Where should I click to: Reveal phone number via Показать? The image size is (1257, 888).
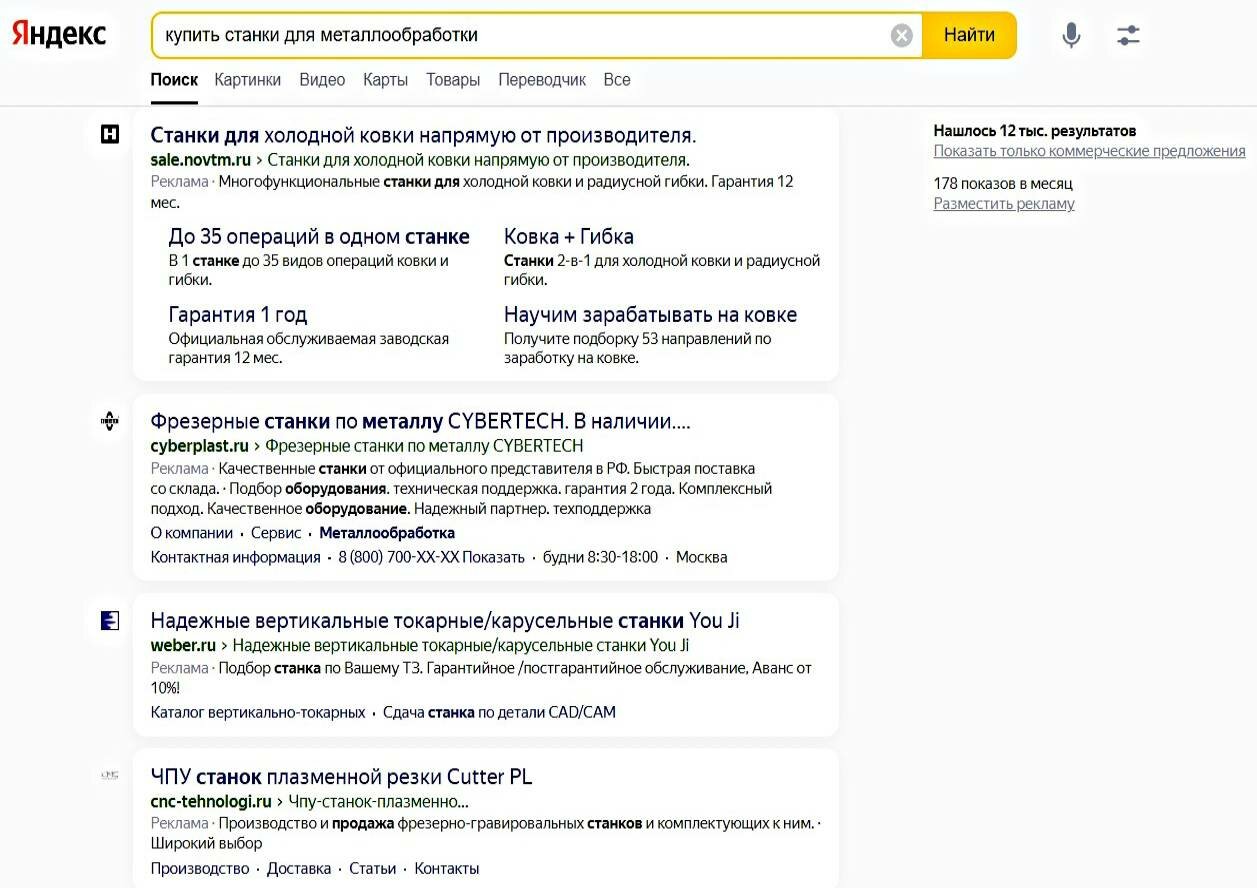click(x=493, y=557)
